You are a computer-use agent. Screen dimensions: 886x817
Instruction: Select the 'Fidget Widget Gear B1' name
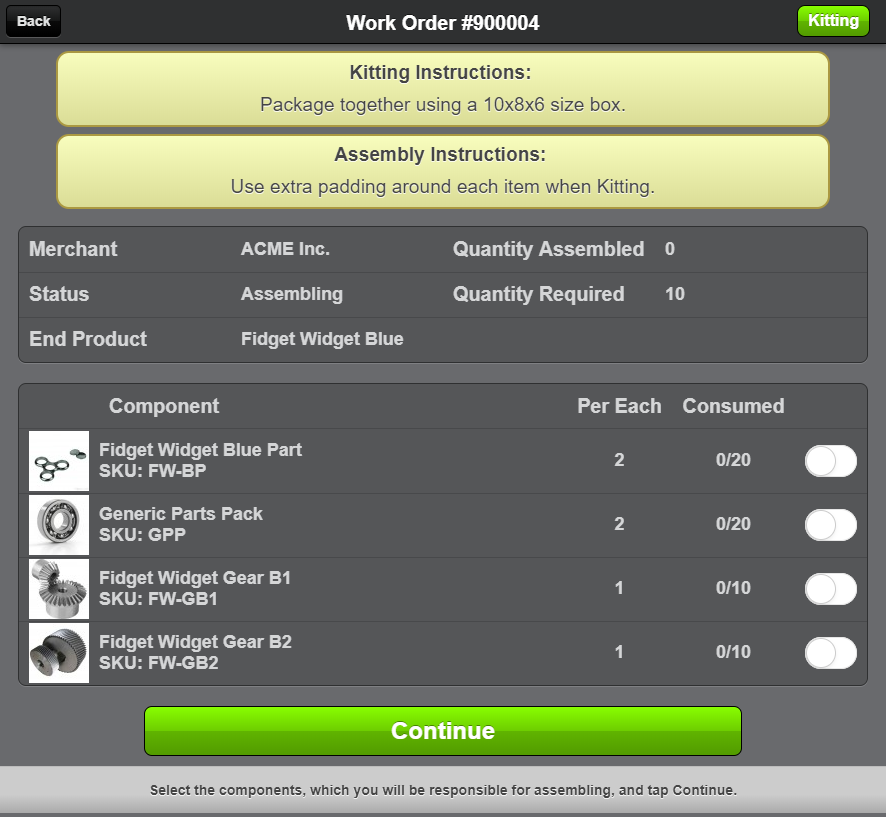point(195,577)
